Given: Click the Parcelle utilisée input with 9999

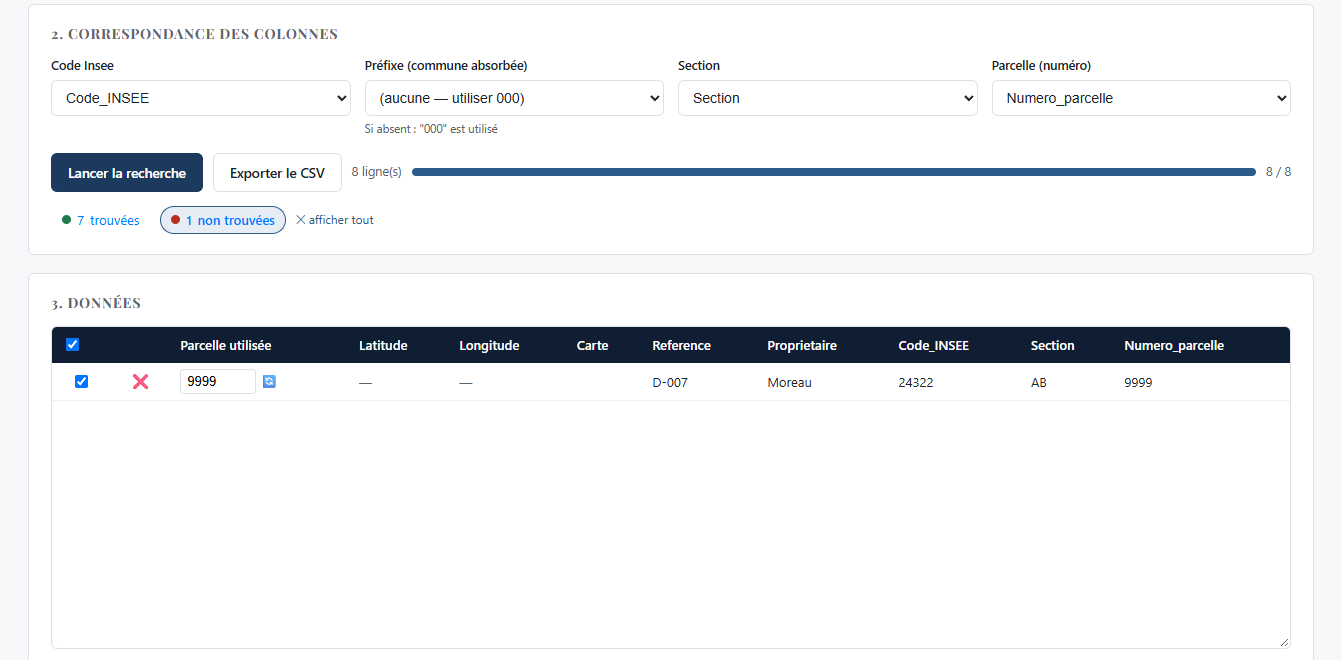Looking at the screenshot, I should point(218,381).
